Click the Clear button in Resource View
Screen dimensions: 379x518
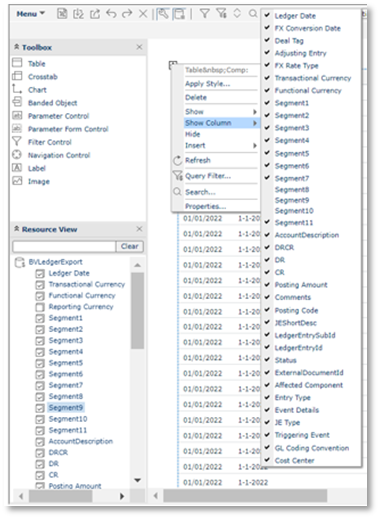(x=130, y=246)
